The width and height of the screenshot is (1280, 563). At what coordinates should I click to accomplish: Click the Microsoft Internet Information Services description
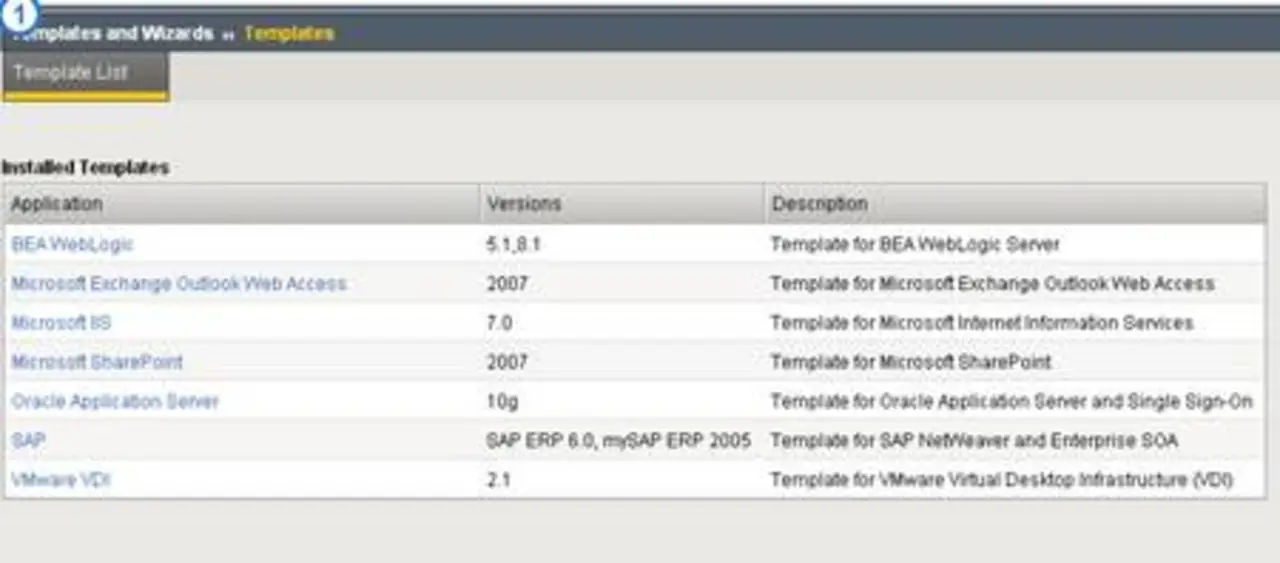(x=981, y=323)
